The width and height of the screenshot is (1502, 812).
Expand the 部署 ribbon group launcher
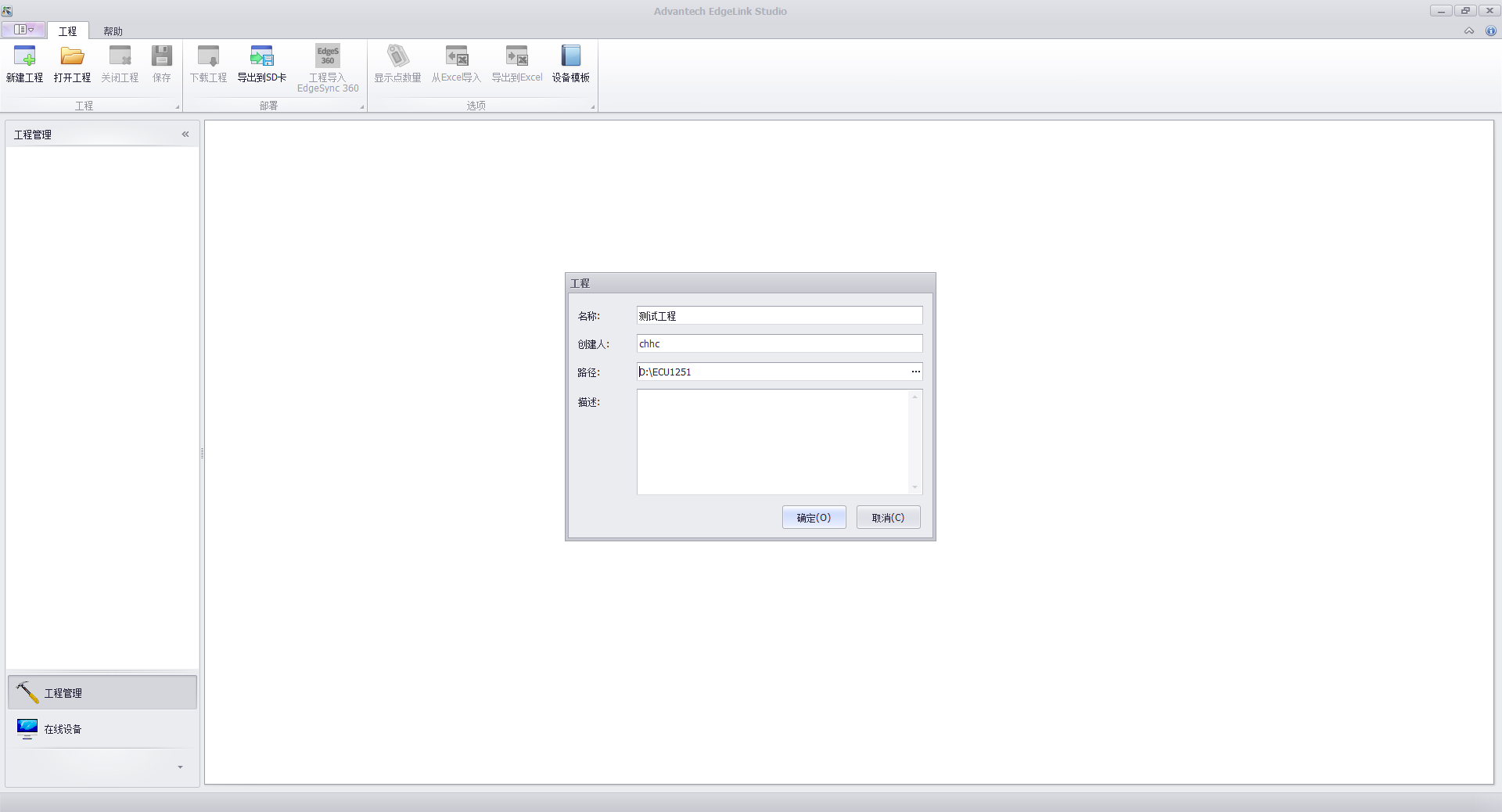click(x=362, y=107)
